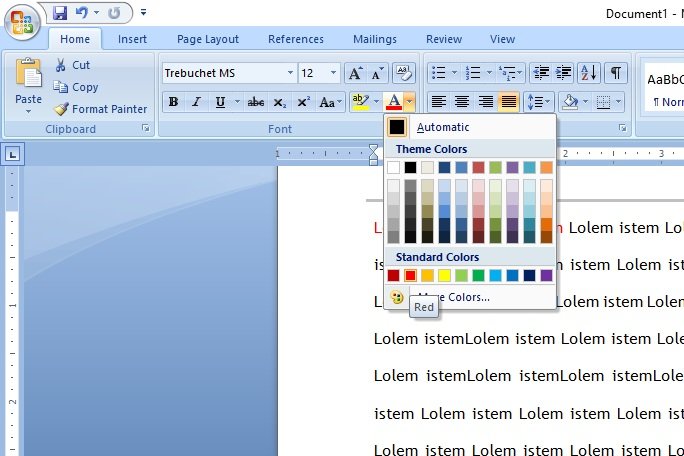Pick the Red standard color swatch

[410, 275]
